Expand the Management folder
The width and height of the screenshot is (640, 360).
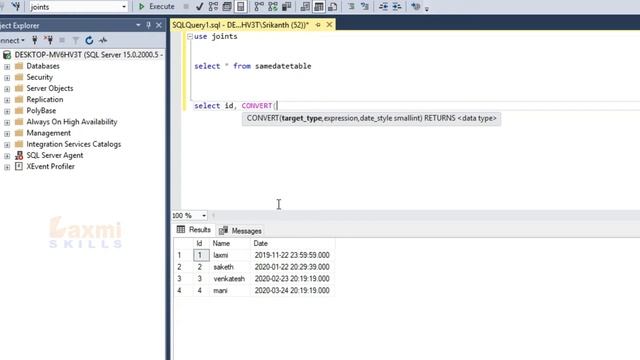(7, 133)
